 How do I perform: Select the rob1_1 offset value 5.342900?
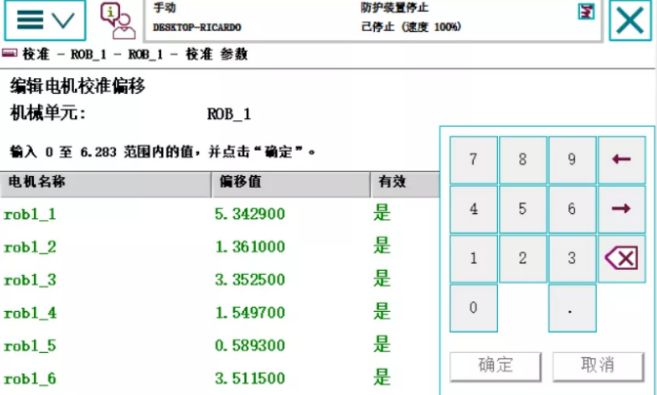[250, 214]
